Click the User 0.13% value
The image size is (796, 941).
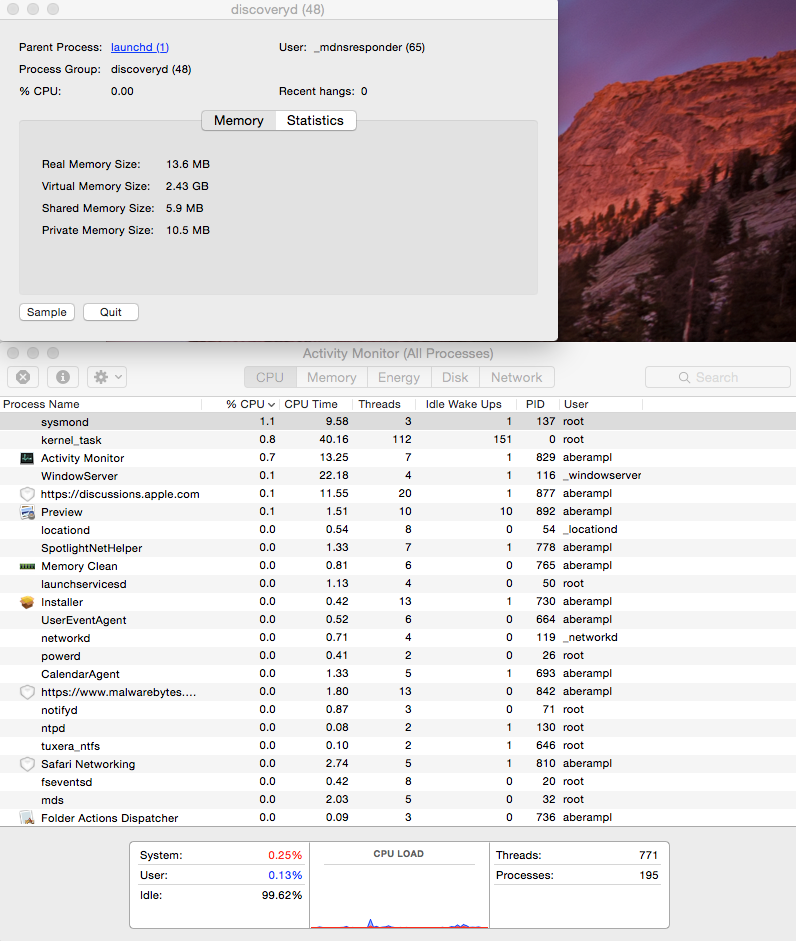pos(285,876)
